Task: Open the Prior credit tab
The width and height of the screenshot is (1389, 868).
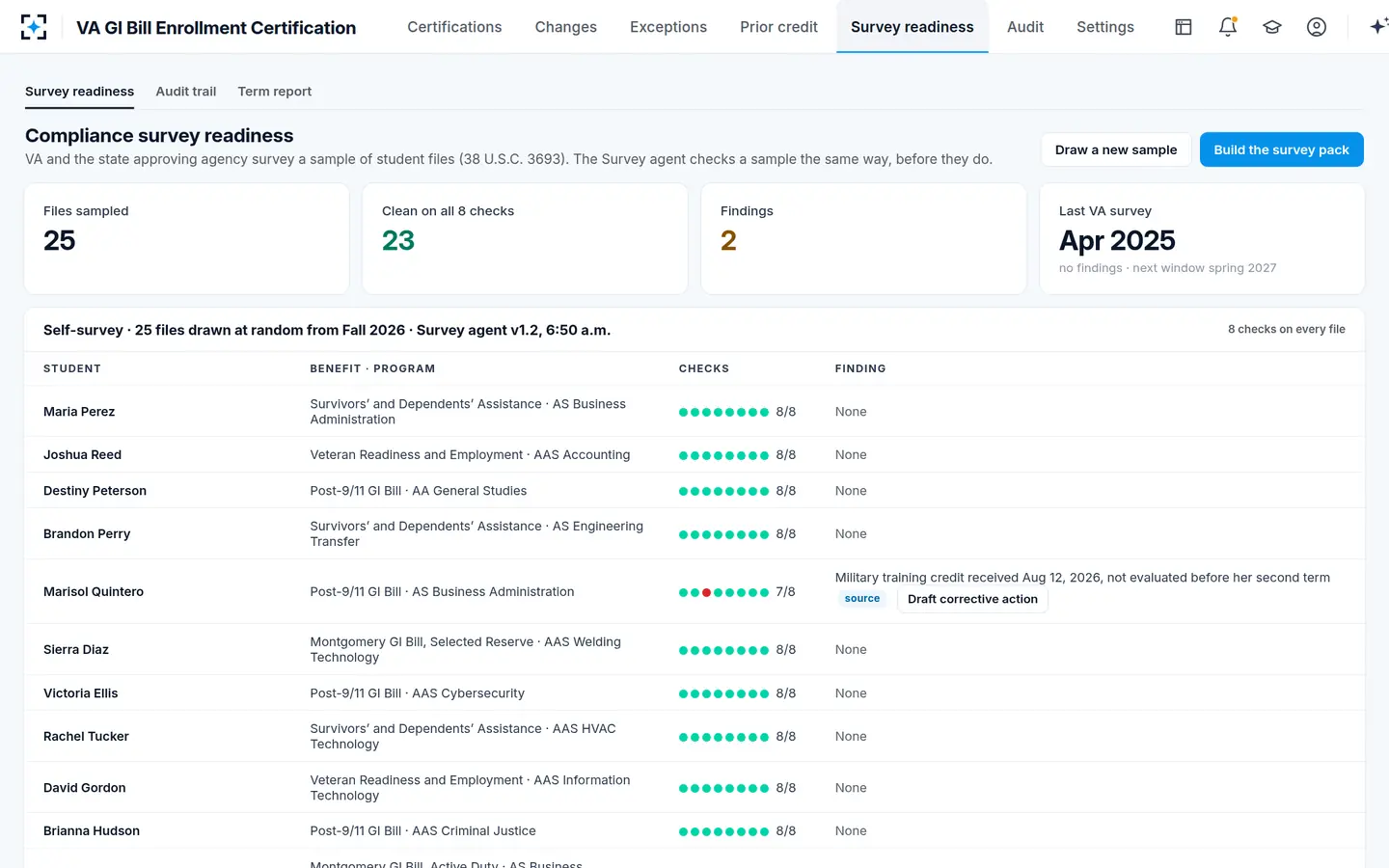Action: coord(778,27)
